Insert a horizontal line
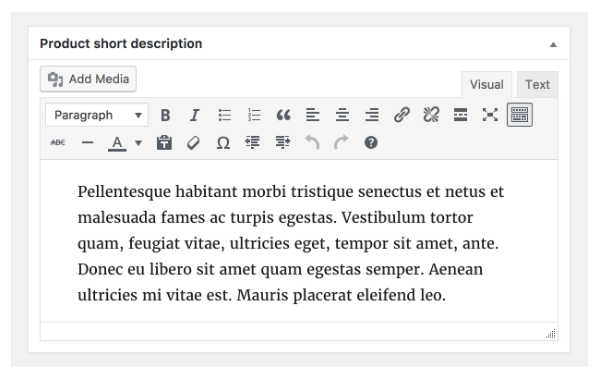This screenshot has height=378, width=603. [88, 143]
